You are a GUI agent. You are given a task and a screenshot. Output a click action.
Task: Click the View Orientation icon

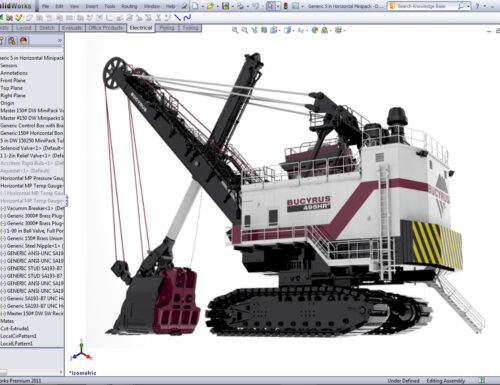pos(274,30)
